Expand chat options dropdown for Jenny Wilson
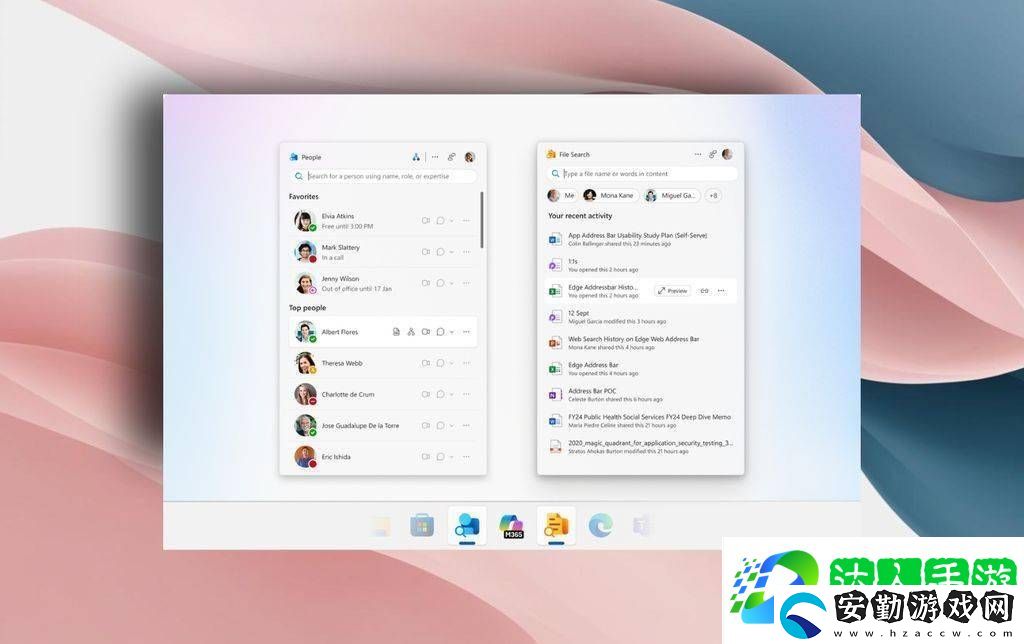The image size is (1024, 644). pos(451,283)
